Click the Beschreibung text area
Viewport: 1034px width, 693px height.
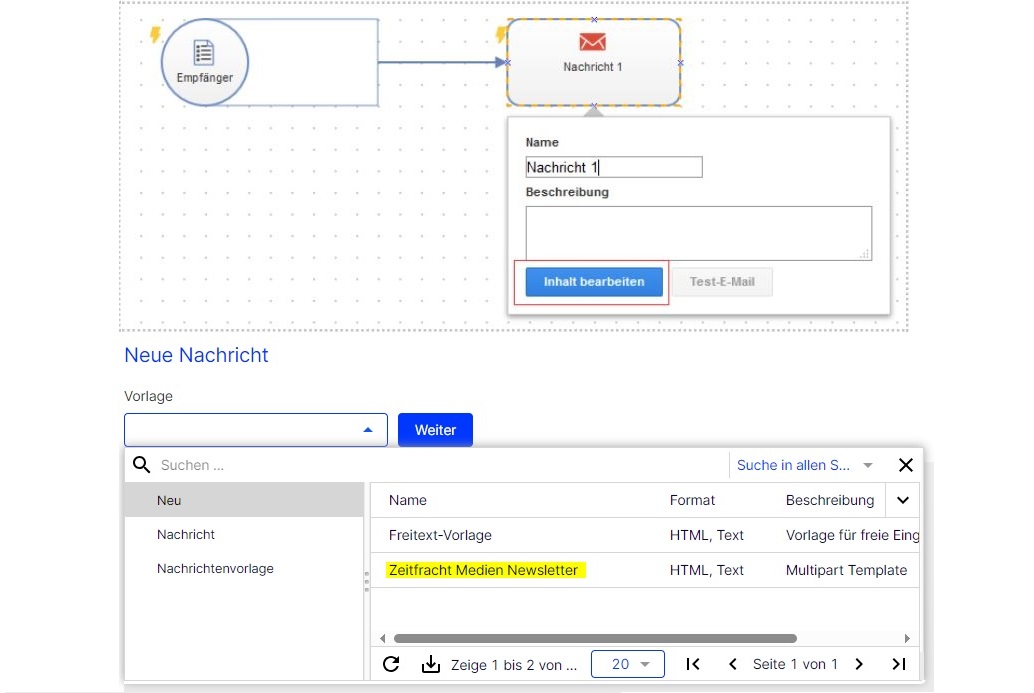(x=698, y=233)
